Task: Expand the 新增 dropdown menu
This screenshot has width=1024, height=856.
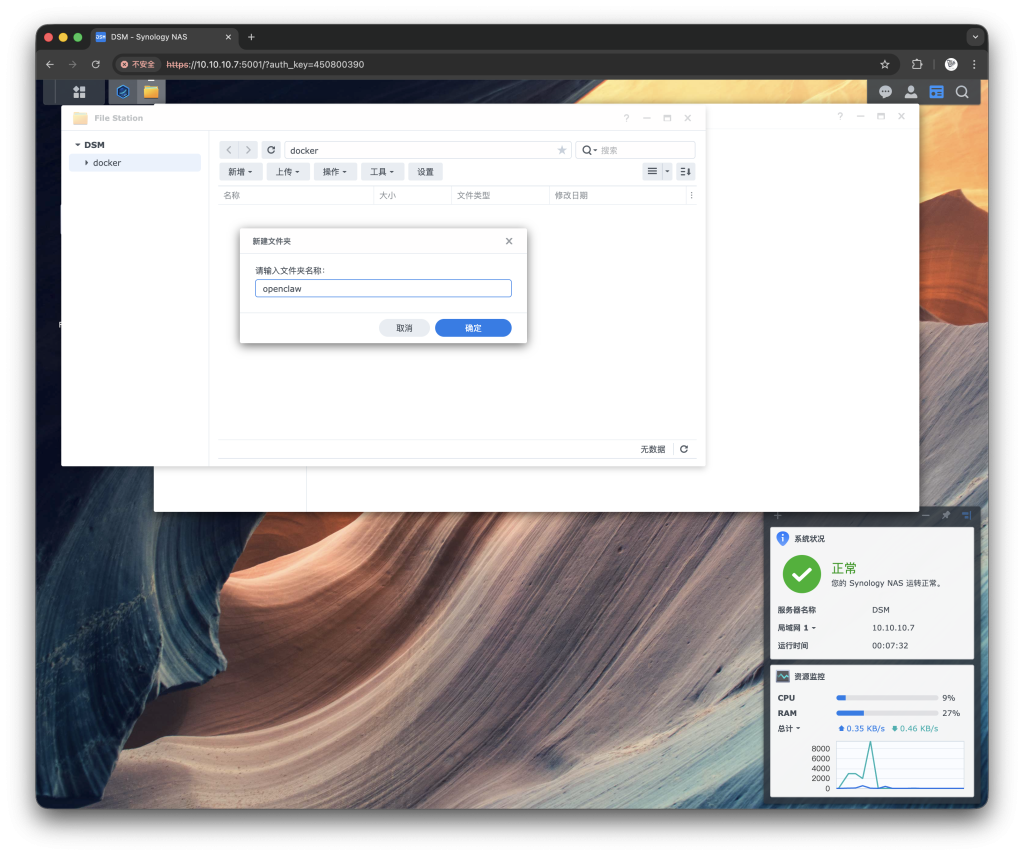Action: 240,172
